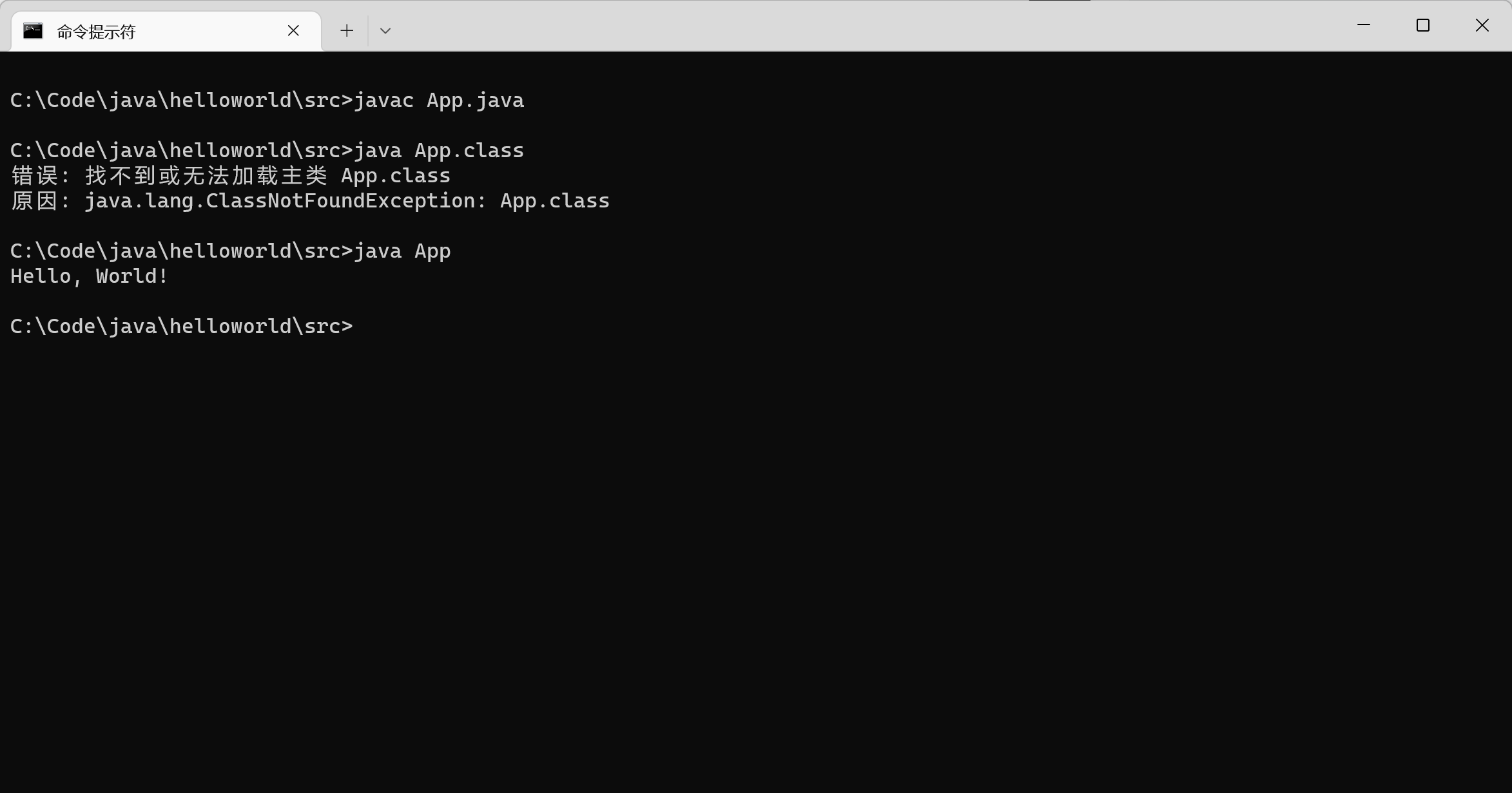Click the java.lang.ClassNotFoundException text

[279, 201]
